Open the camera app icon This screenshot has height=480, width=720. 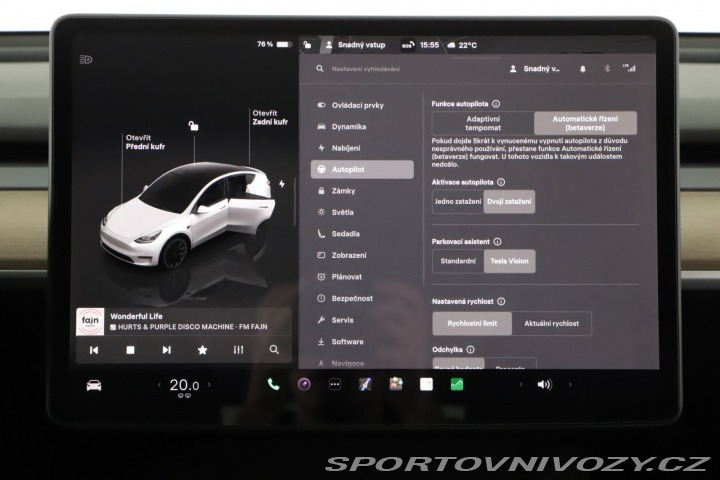[x=304, y=384]
